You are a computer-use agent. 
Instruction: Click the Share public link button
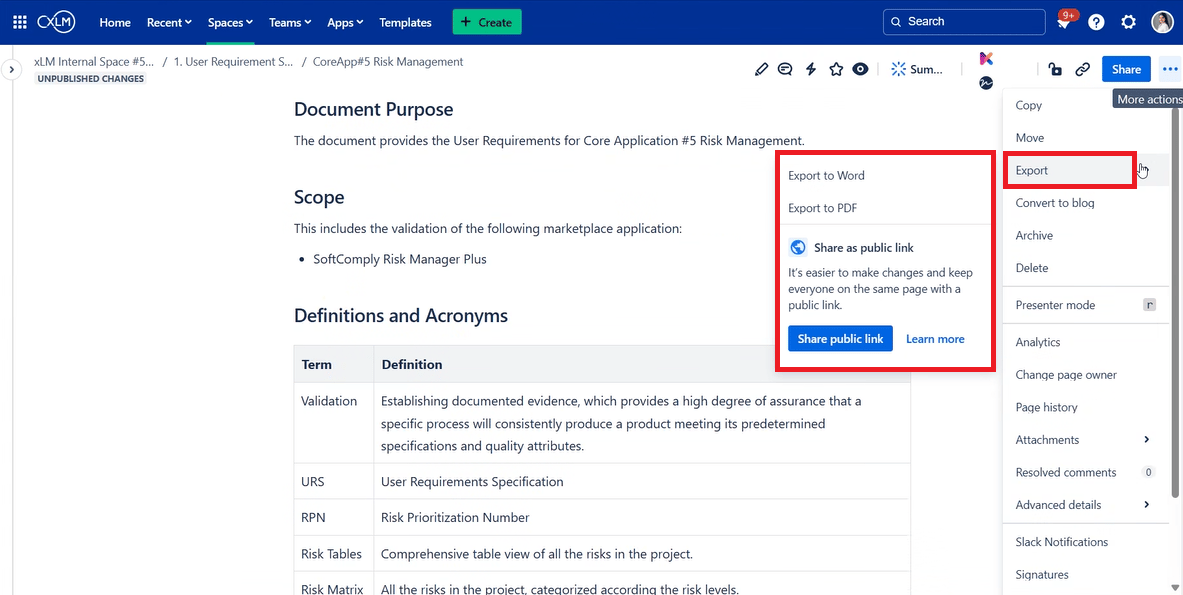point(840,339)
